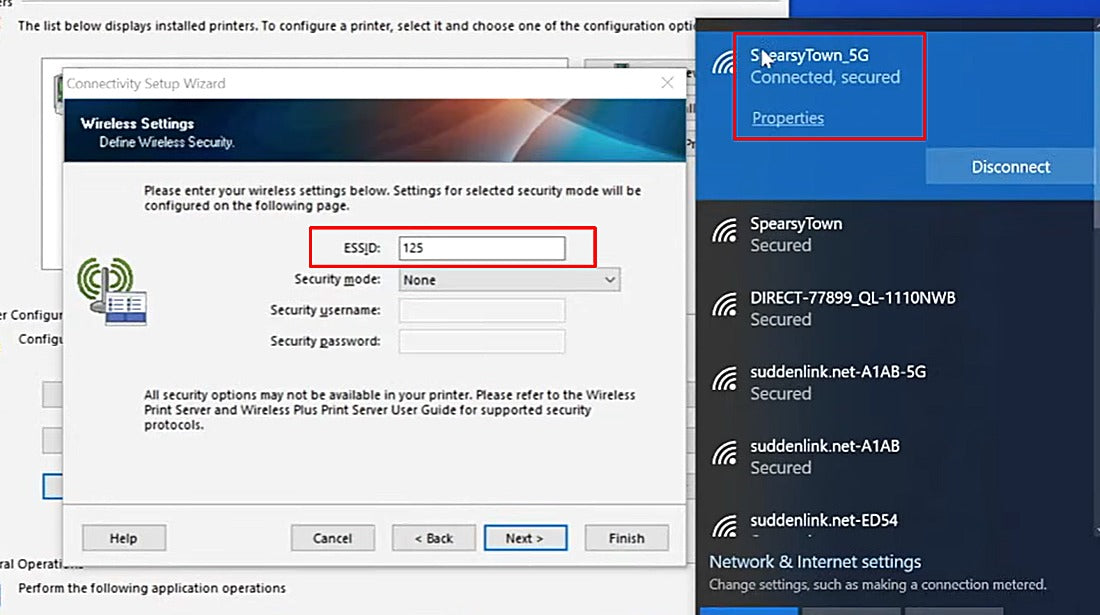Image resolution: width=1100 pixels, height=615 pixels.
Task: Close the Connectivity Setup Wizard window
Action: click(x=667, y=83)
